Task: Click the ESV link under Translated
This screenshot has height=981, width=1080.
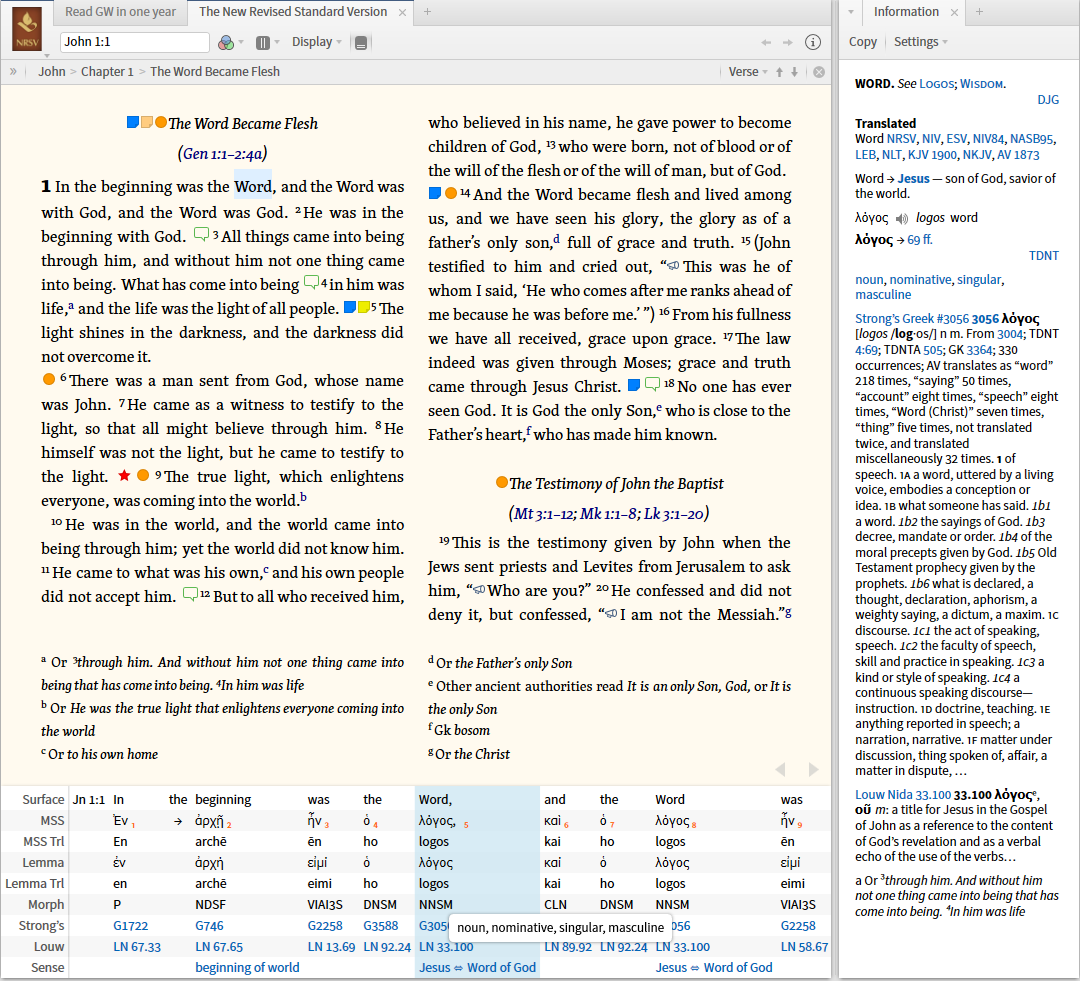Action: [956, 139]
